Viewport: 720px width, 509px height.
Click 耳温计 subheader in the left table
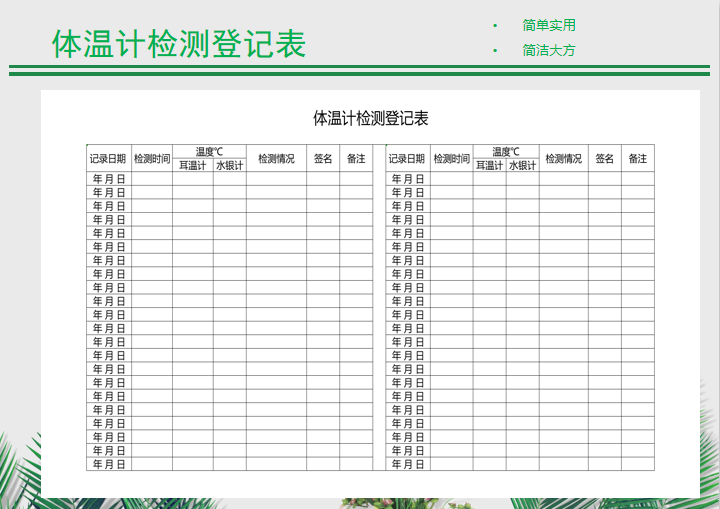pos(192,165)
